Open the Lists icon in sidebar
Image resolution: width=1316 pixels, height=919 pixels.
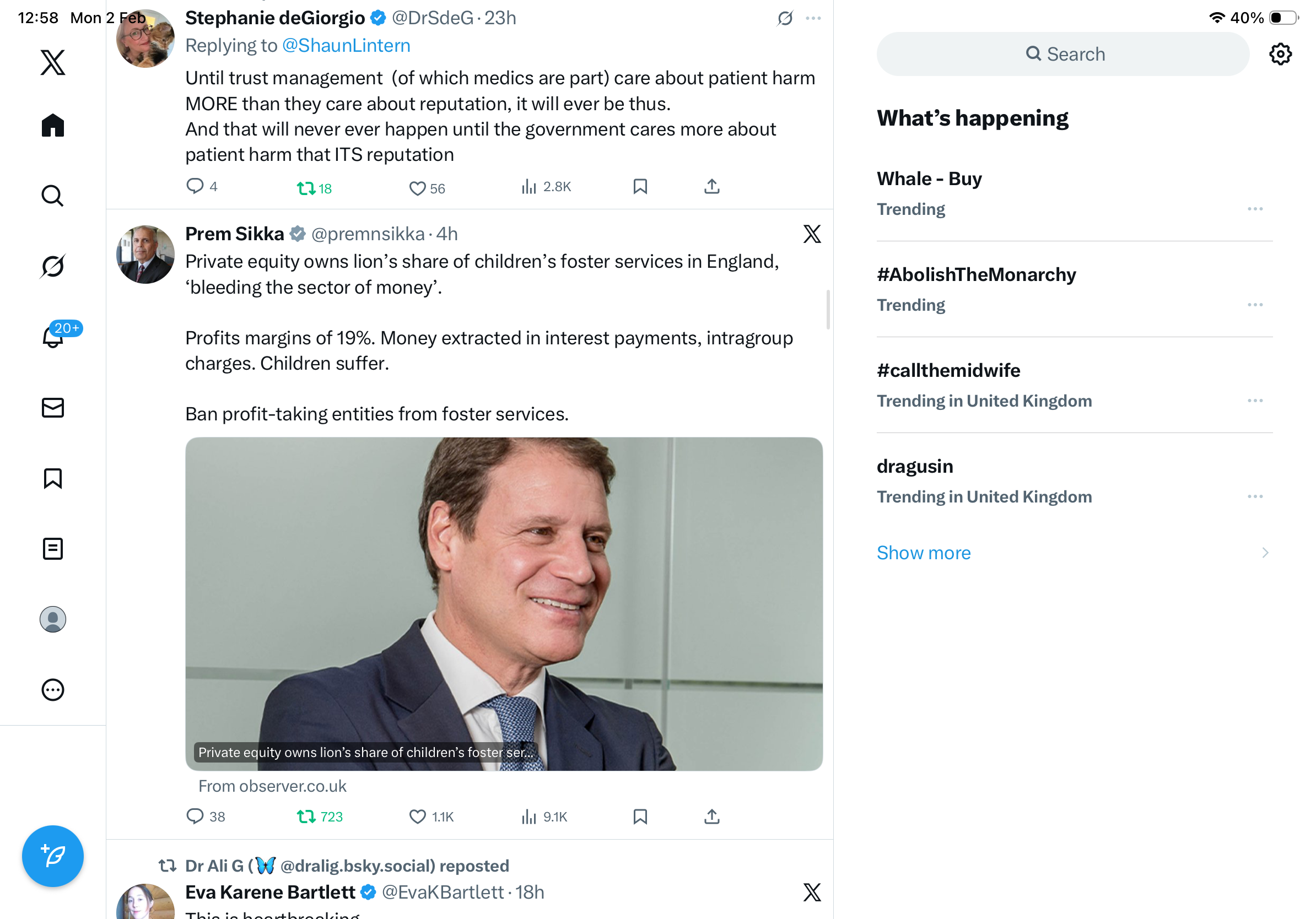(53, 548)
